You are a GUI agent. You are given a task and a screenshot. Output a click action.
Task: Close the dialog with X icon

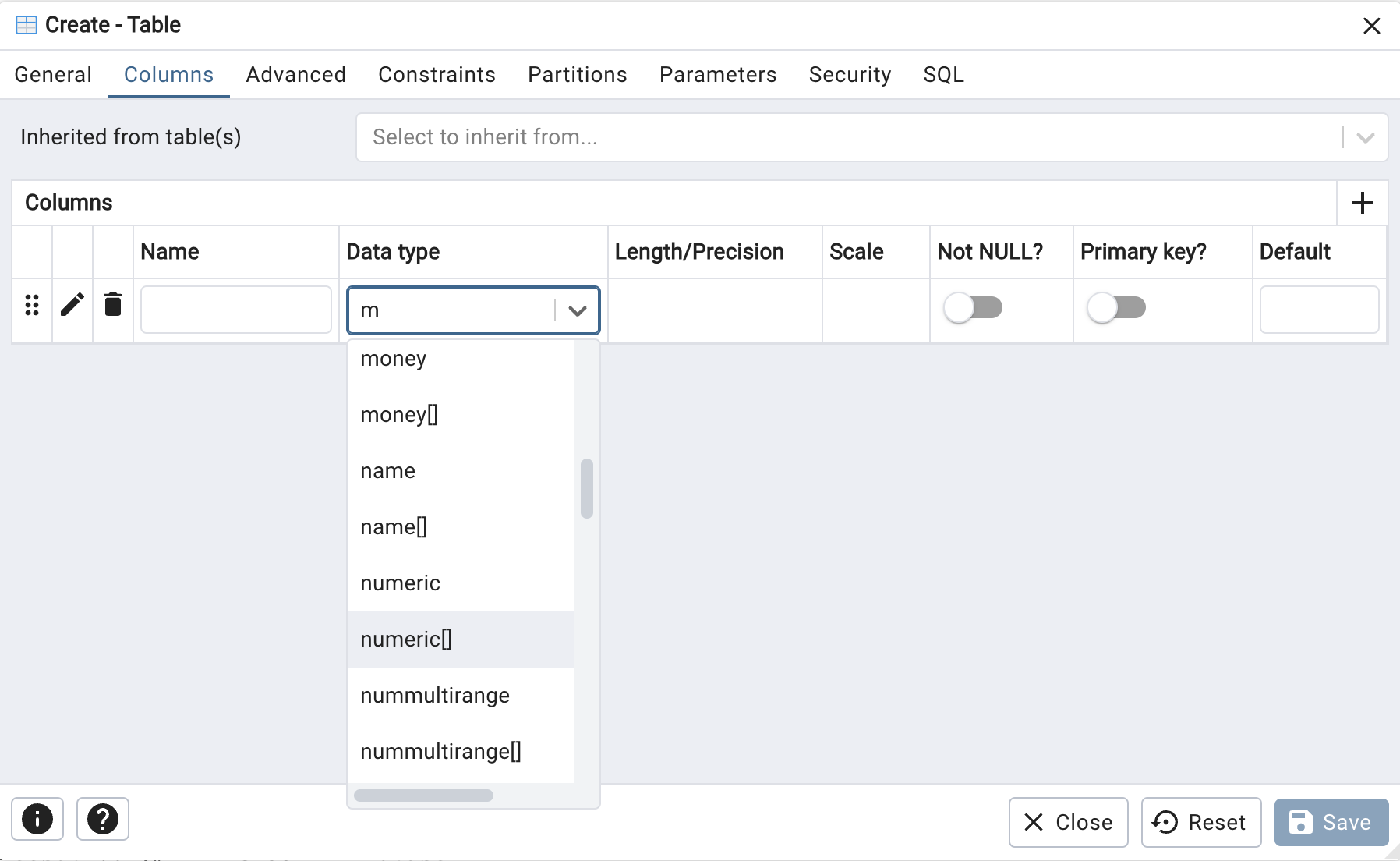(1371, 26)
